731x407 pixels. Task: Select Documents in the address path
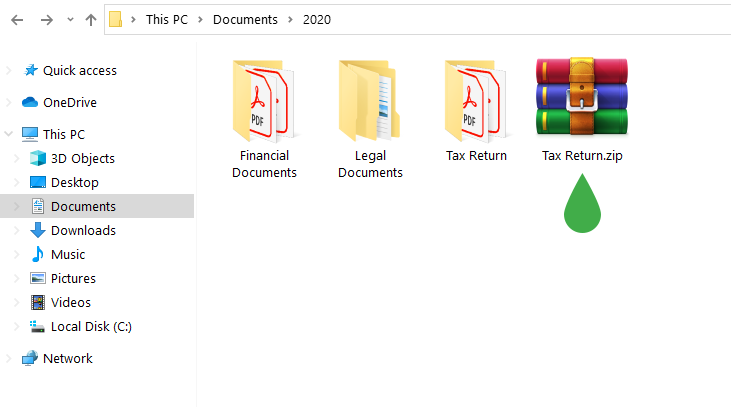(x=245, y=20)
